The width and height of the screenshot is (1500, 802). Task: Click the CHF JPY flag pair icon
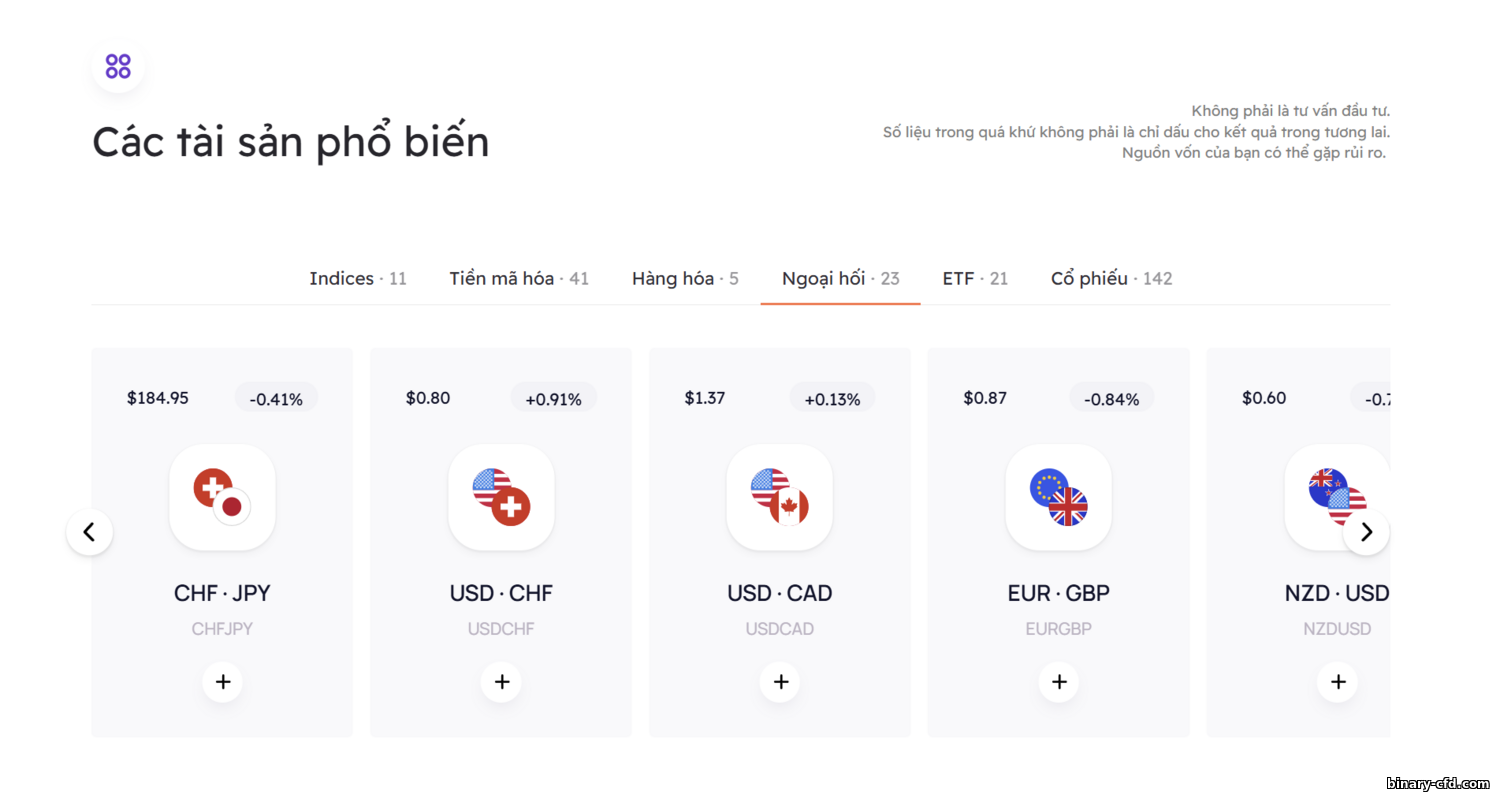(x=222, y=497)
